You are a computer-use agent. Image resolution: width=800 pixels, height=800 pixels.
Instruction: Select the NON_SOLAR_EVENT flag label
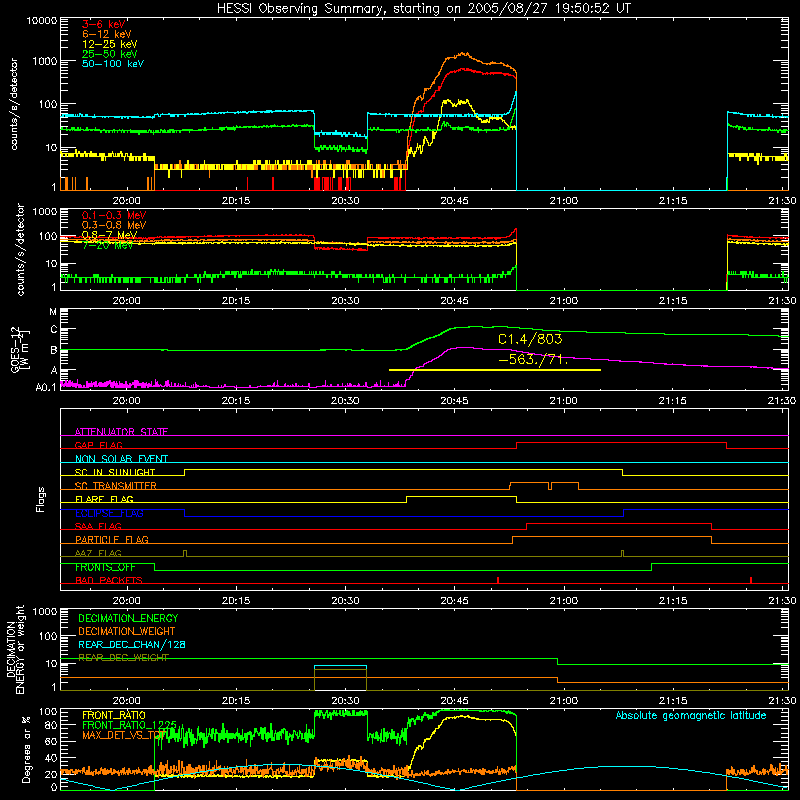[121, 459]
